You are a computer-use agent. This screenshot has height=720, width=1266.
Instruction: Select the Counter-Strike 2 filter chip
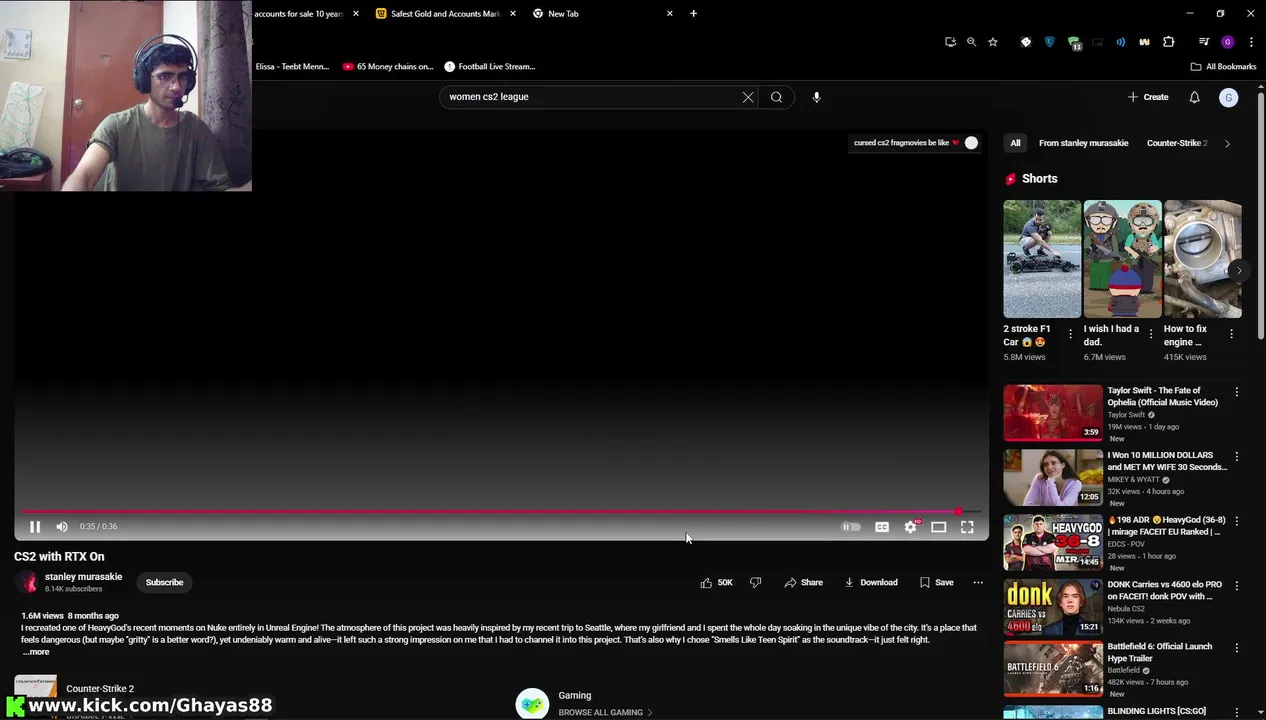click(1176, 143)
